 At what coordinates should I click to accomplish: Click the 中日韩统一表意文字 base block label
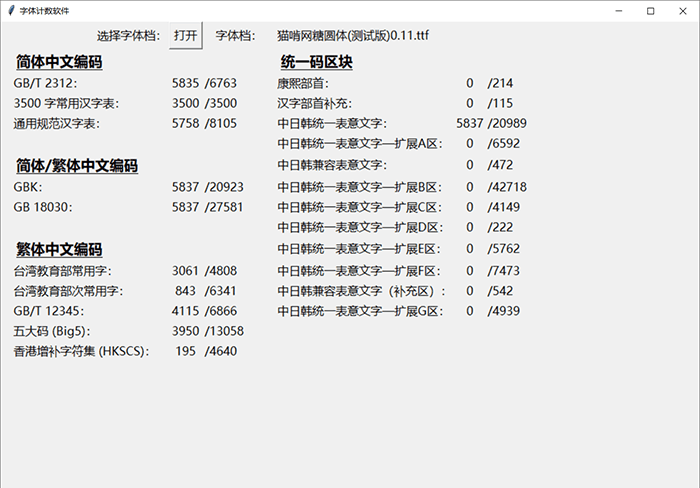coord(332,123)
